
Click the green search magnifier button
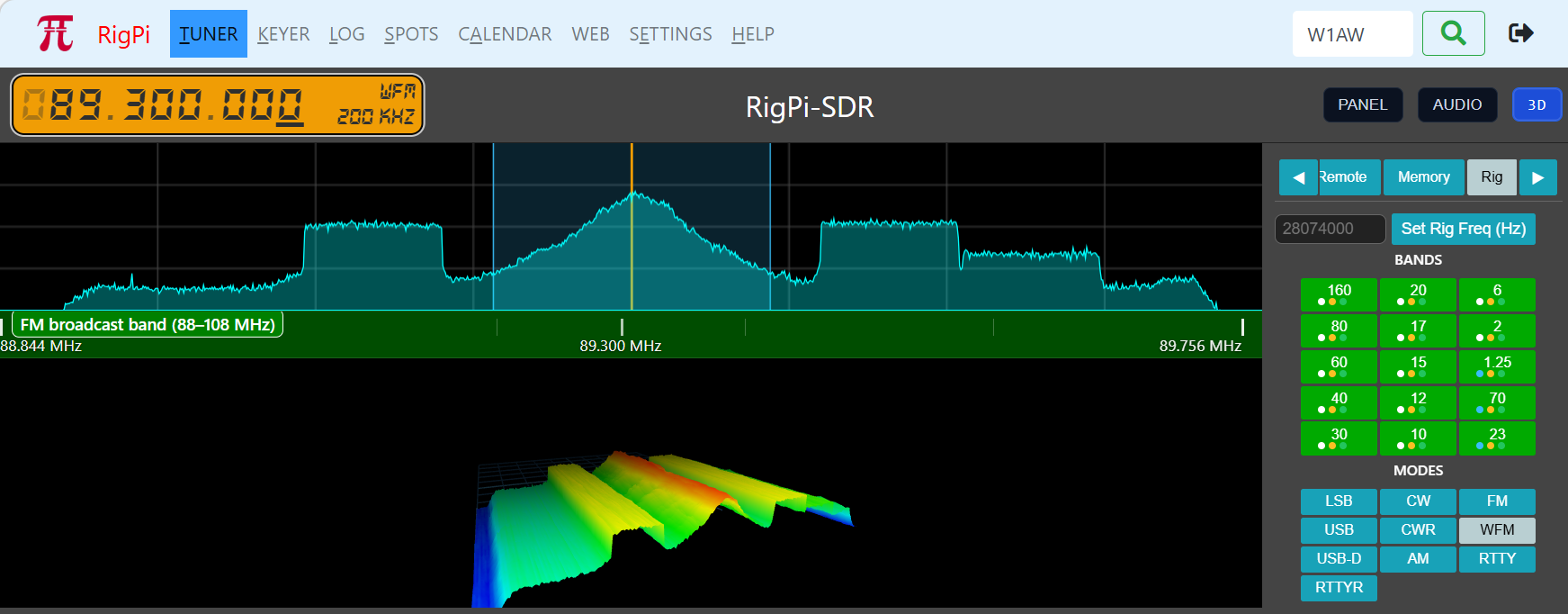(1453, 33)
